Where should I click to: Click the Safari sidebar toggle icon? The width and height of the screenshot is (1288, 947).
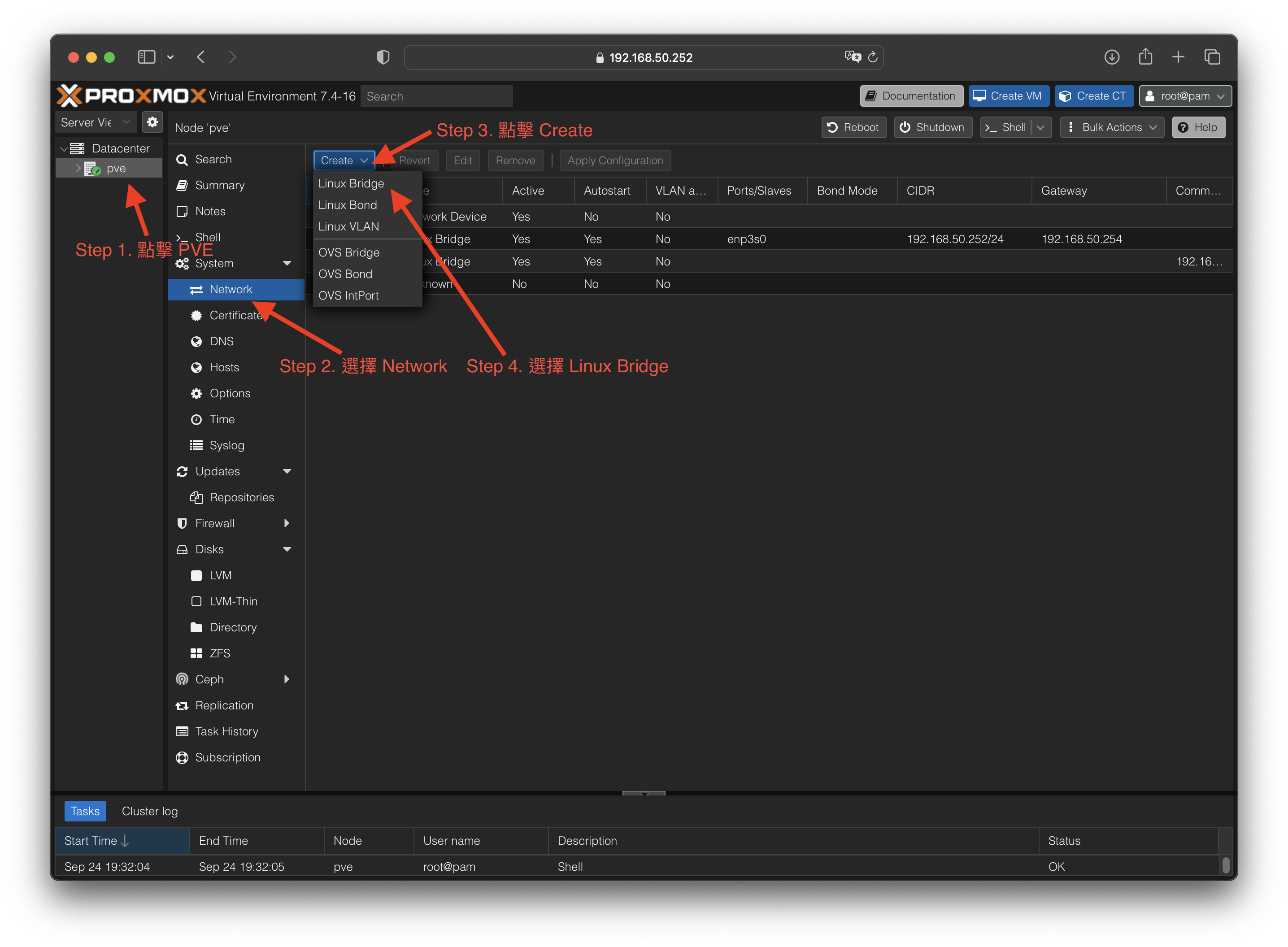(147, 57)
